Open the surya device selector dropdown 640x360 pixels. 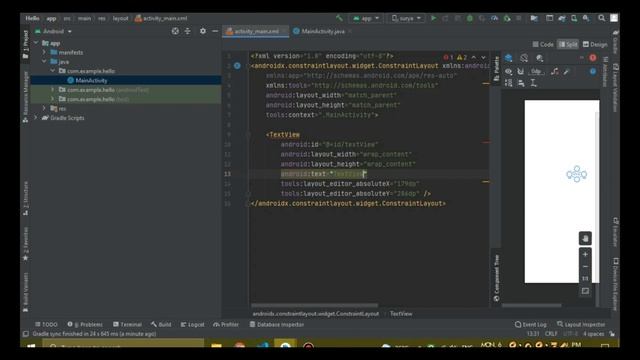pos(406,18)
